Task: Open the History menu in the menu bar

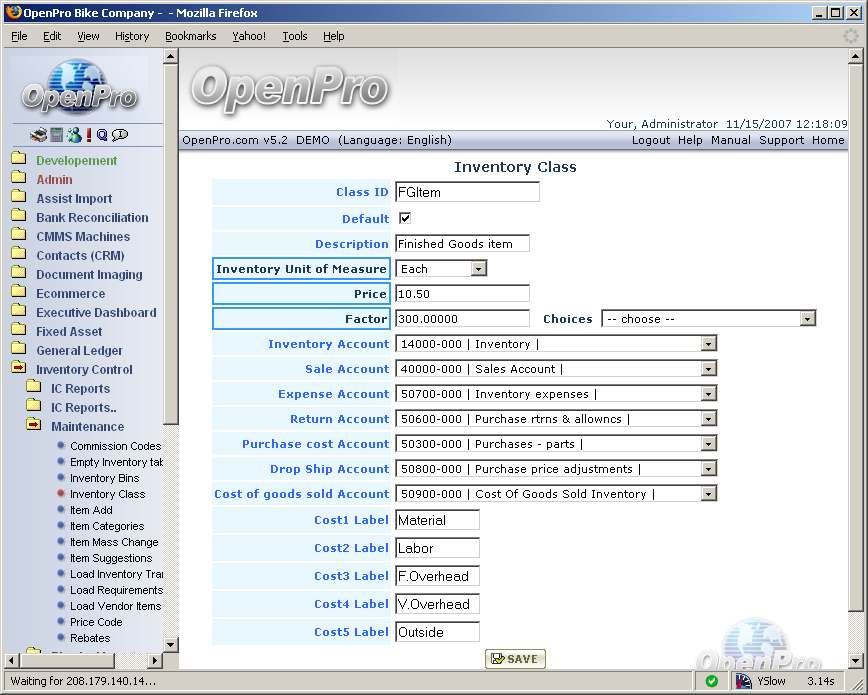Action: [132, 36]
